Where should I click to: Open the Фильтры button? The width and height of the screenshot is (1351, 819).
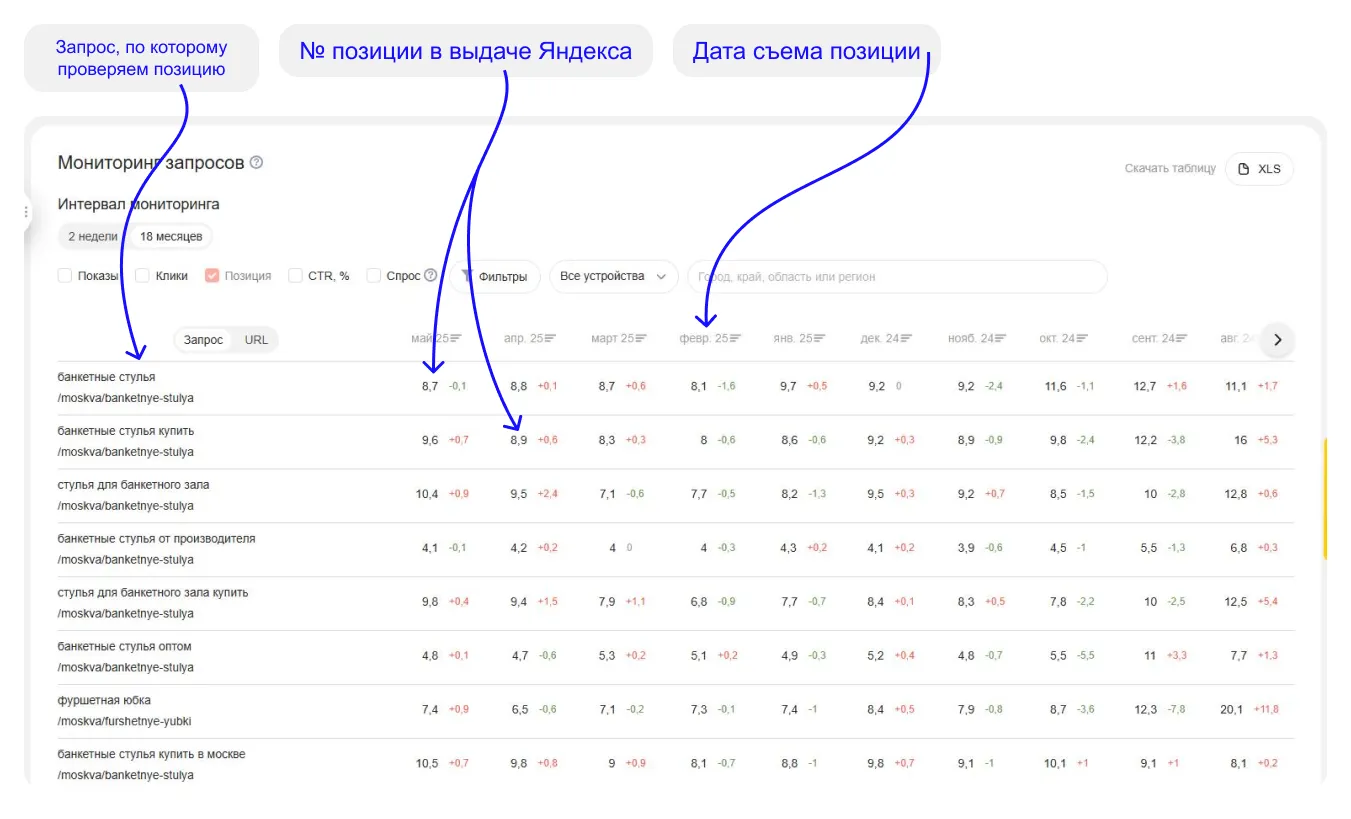click(495, 277)
